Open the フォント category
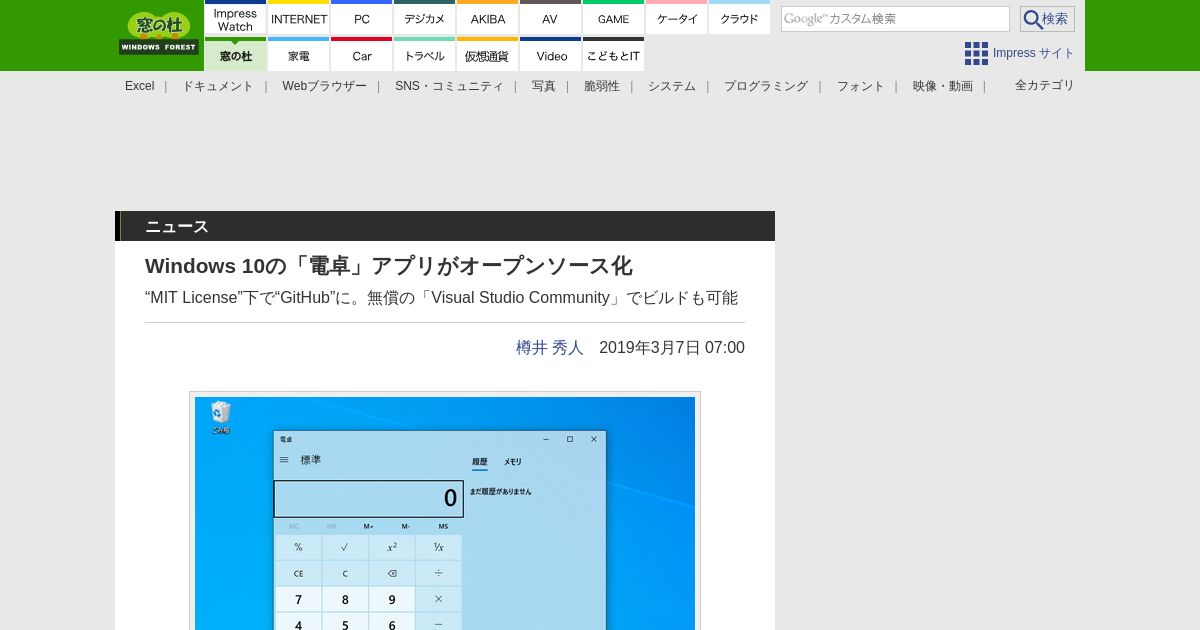The height and width of the screenshot is (630, 1200). [861, 86]
